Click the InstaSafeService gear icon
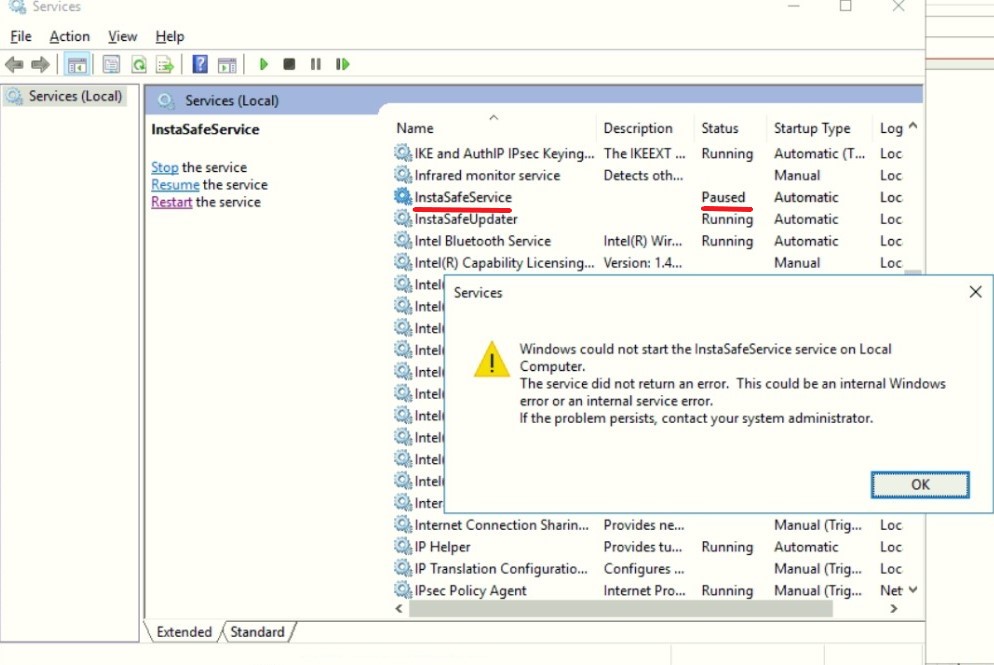Screen dimensions: 994x665 (x=403, y=197)
